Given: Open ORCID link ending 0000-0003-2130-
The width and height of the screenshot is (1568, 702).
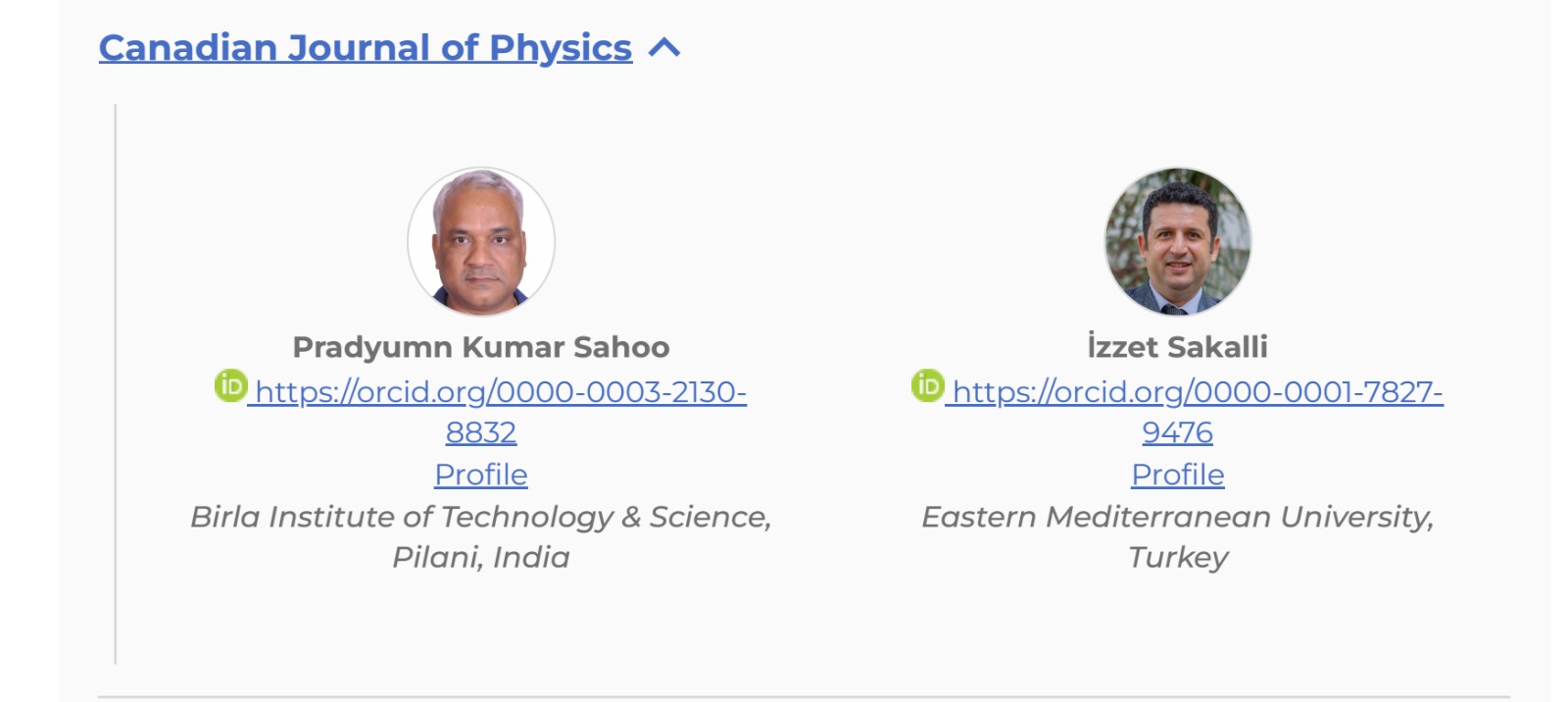Looking at the screenshot, I should click(x=500, y=392).
